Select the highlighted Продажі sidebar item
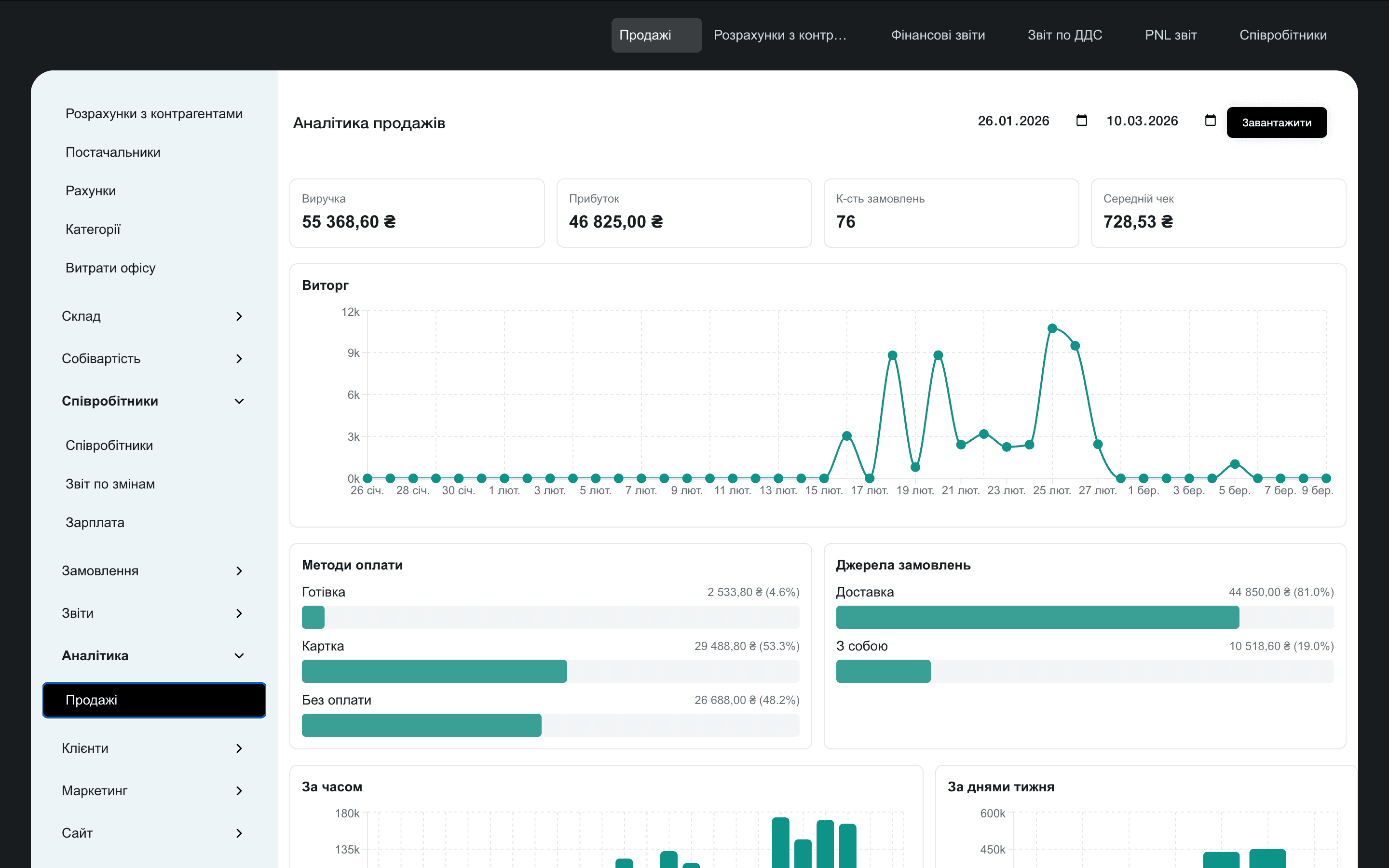This screenshot has height=868, width=1389. click(x=154, y=700)
